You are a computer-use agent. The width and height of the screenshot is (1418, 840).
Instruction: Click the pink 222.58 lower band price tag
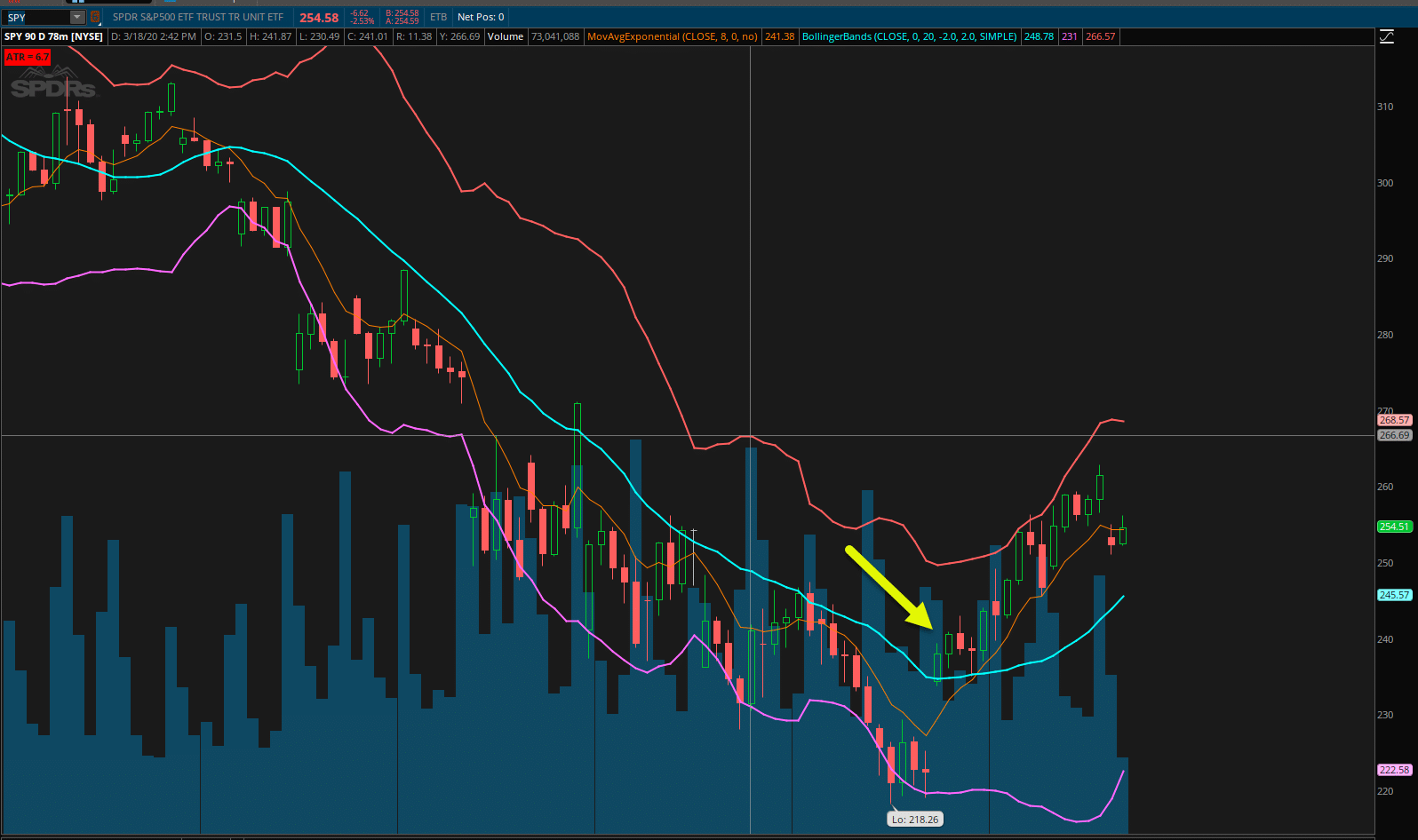coord(1394,770)
